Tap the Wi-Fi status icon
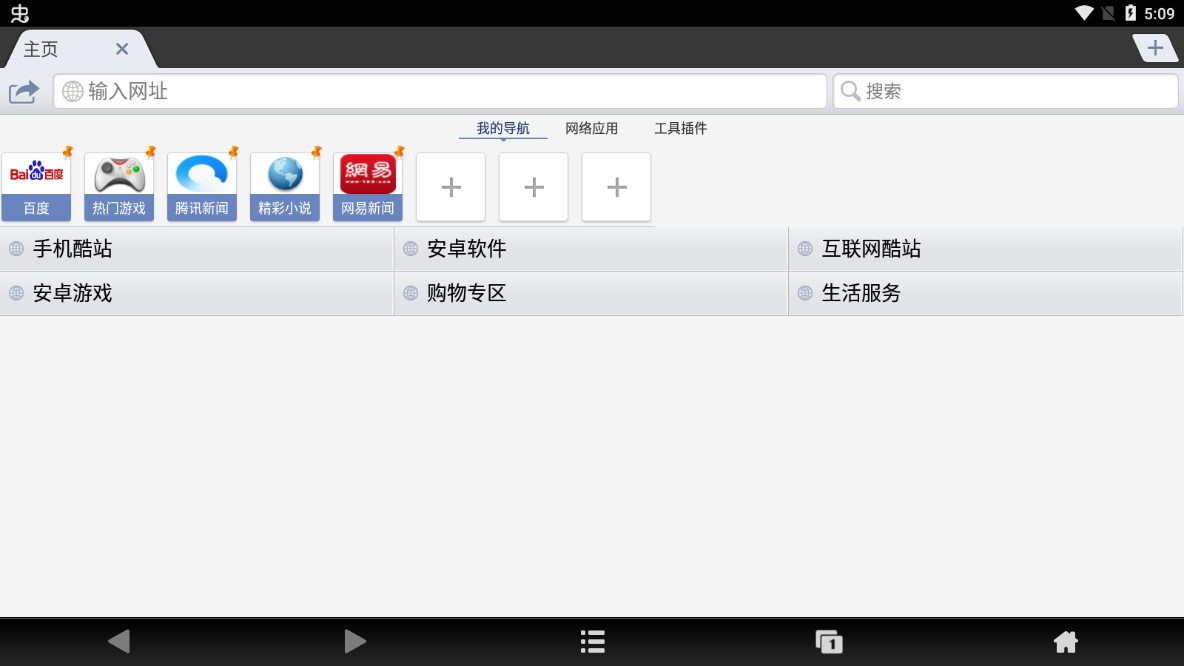 click(1084, 13)
